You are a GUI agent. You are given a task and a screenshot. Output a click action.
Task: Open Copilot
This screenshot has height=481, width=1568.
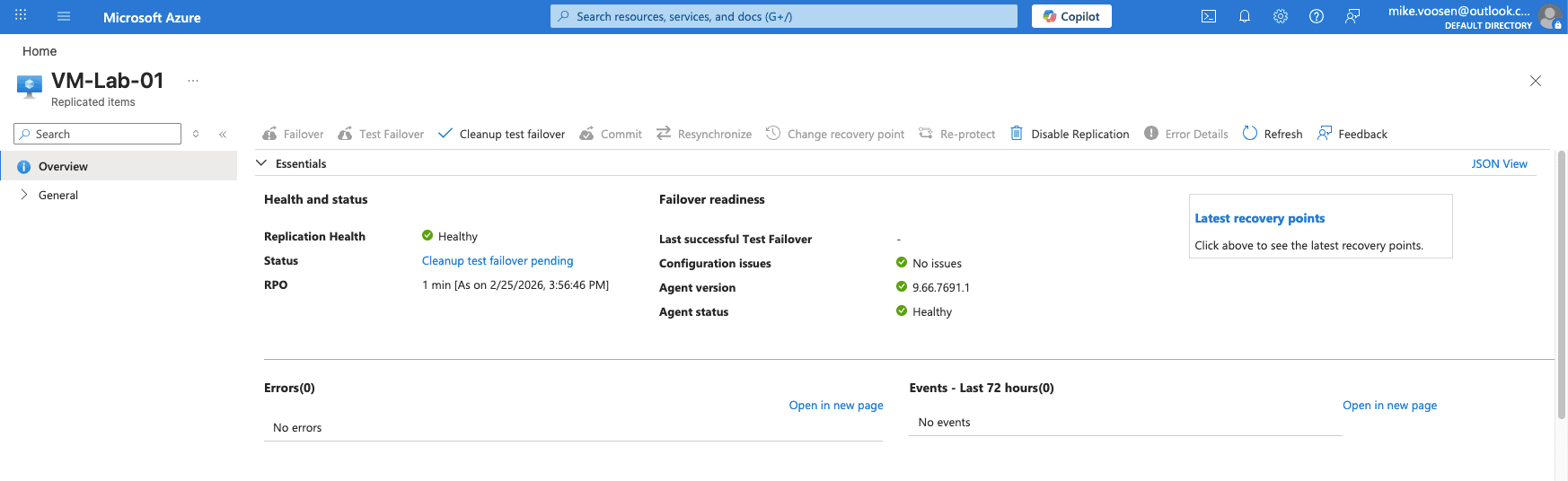coord(1071,16)
